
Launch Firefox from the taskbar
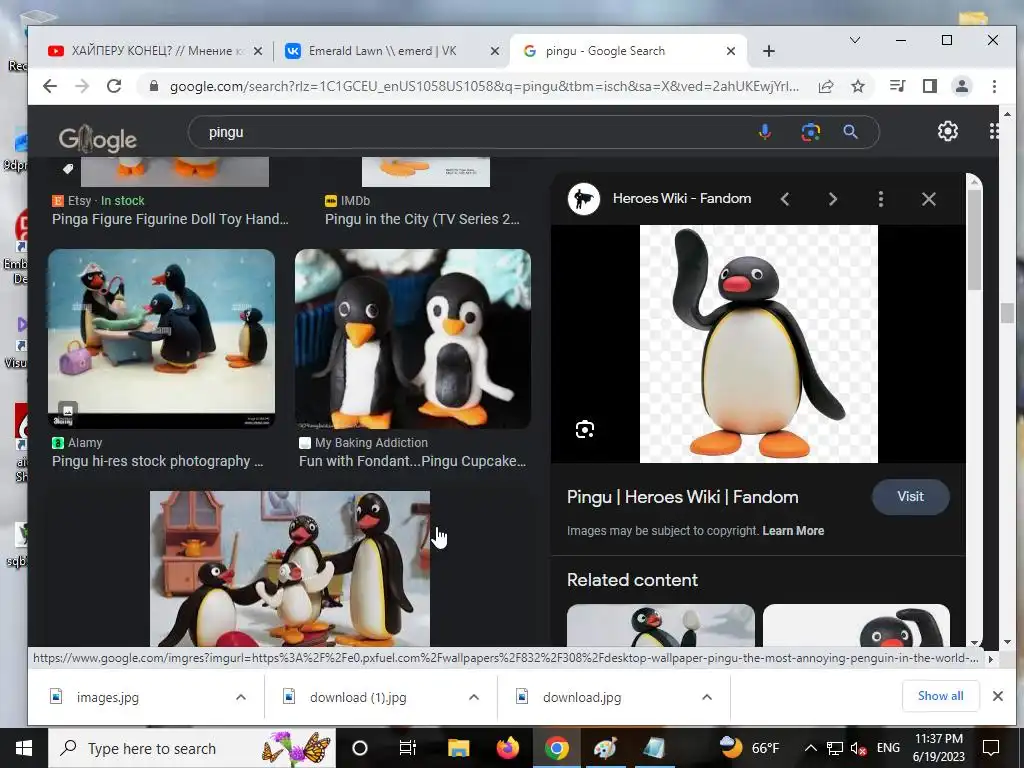(507, 748)
